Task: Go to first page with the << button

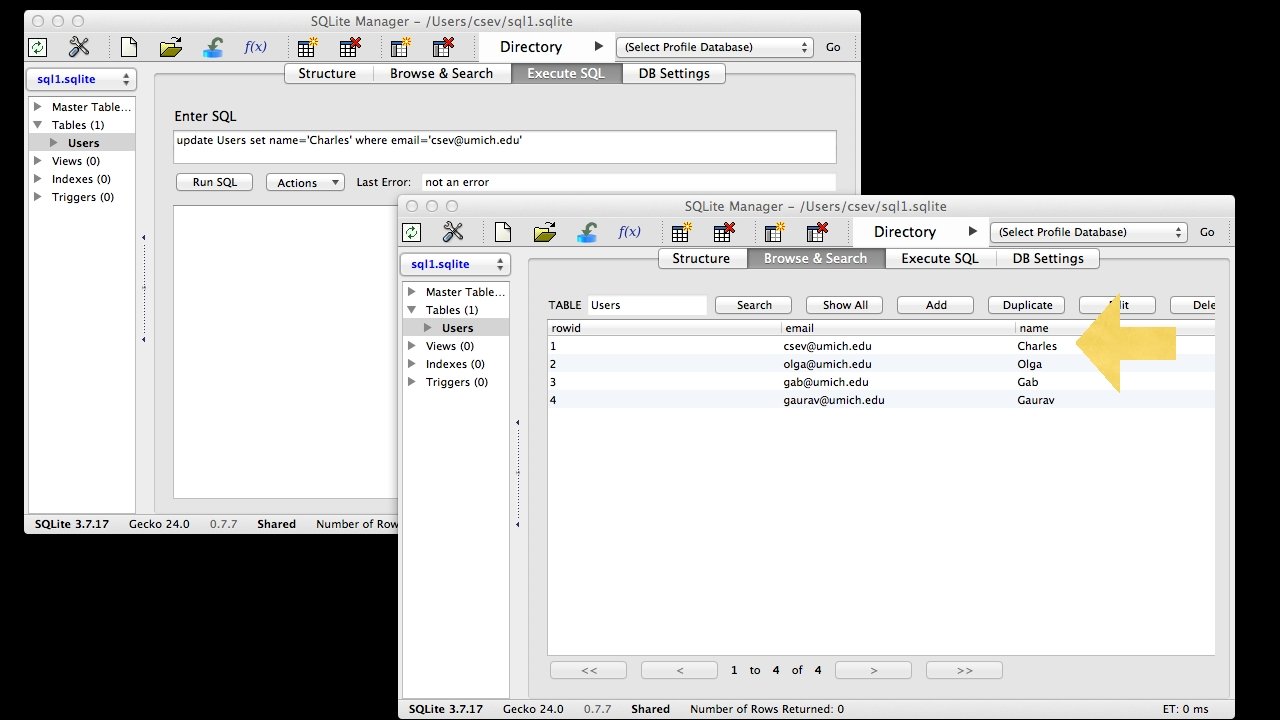Action: [589, 670]
